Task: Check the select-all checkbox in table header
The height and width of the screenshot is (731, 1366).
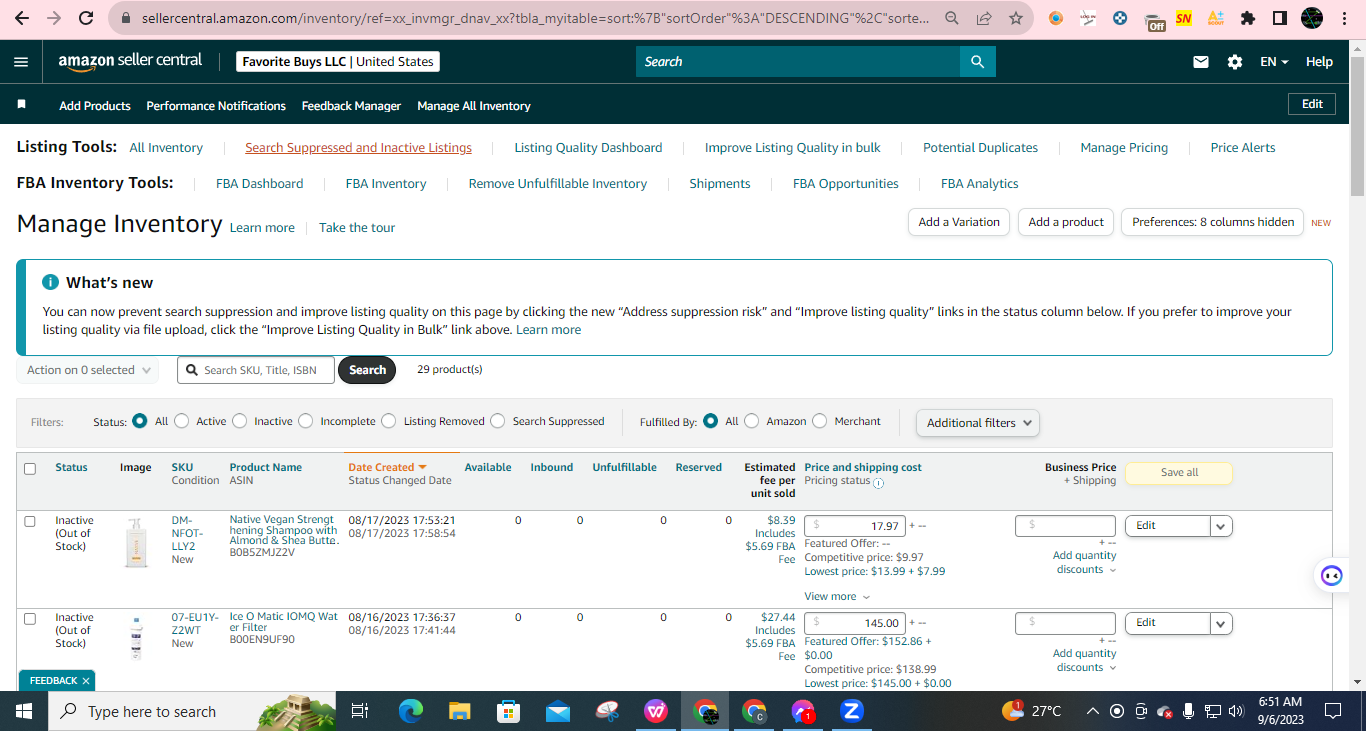Action: 30,469
